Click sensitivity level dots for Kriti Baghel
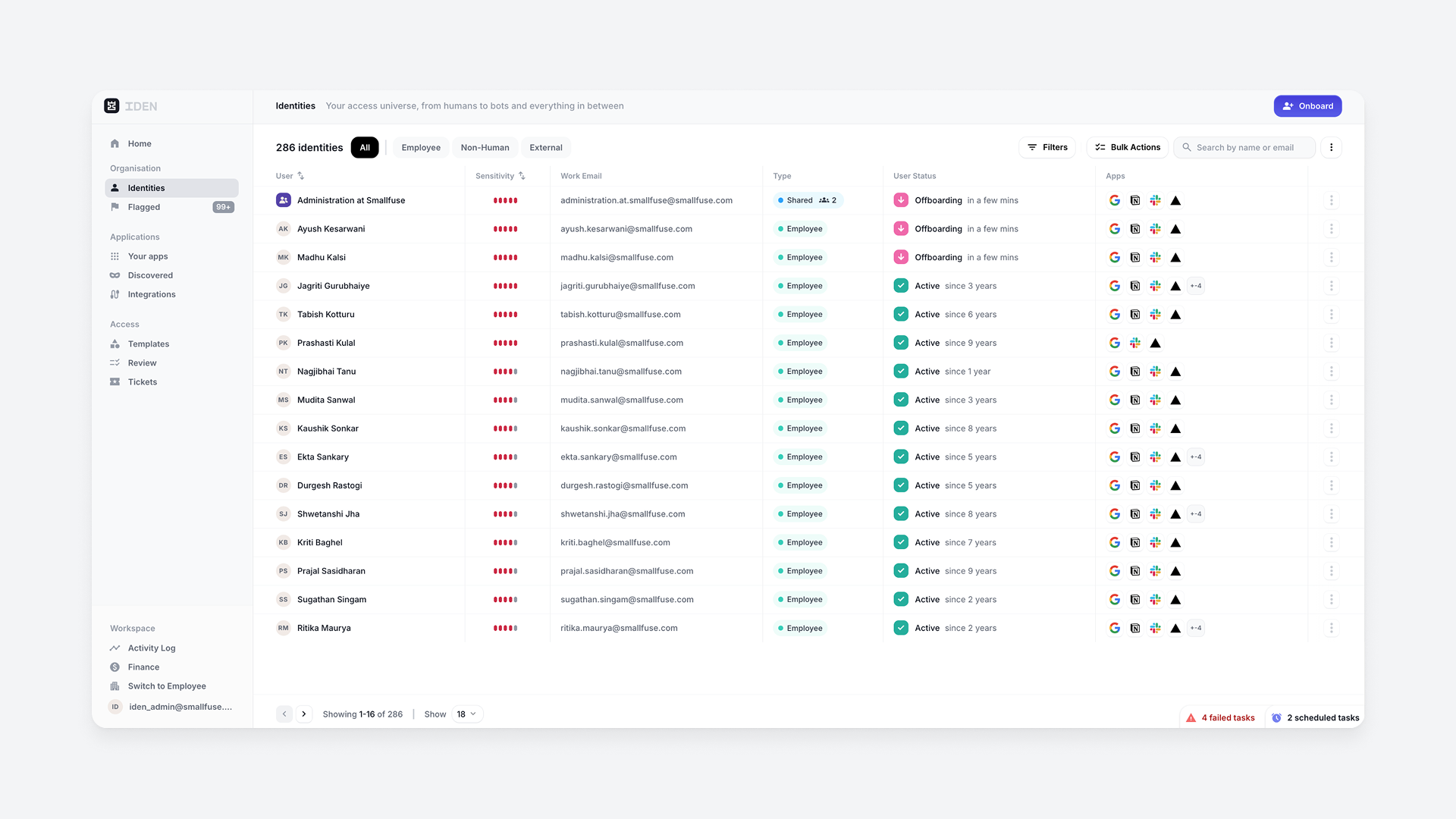The height and width of the screenshot is (819, 1456). tap(505, 543)
